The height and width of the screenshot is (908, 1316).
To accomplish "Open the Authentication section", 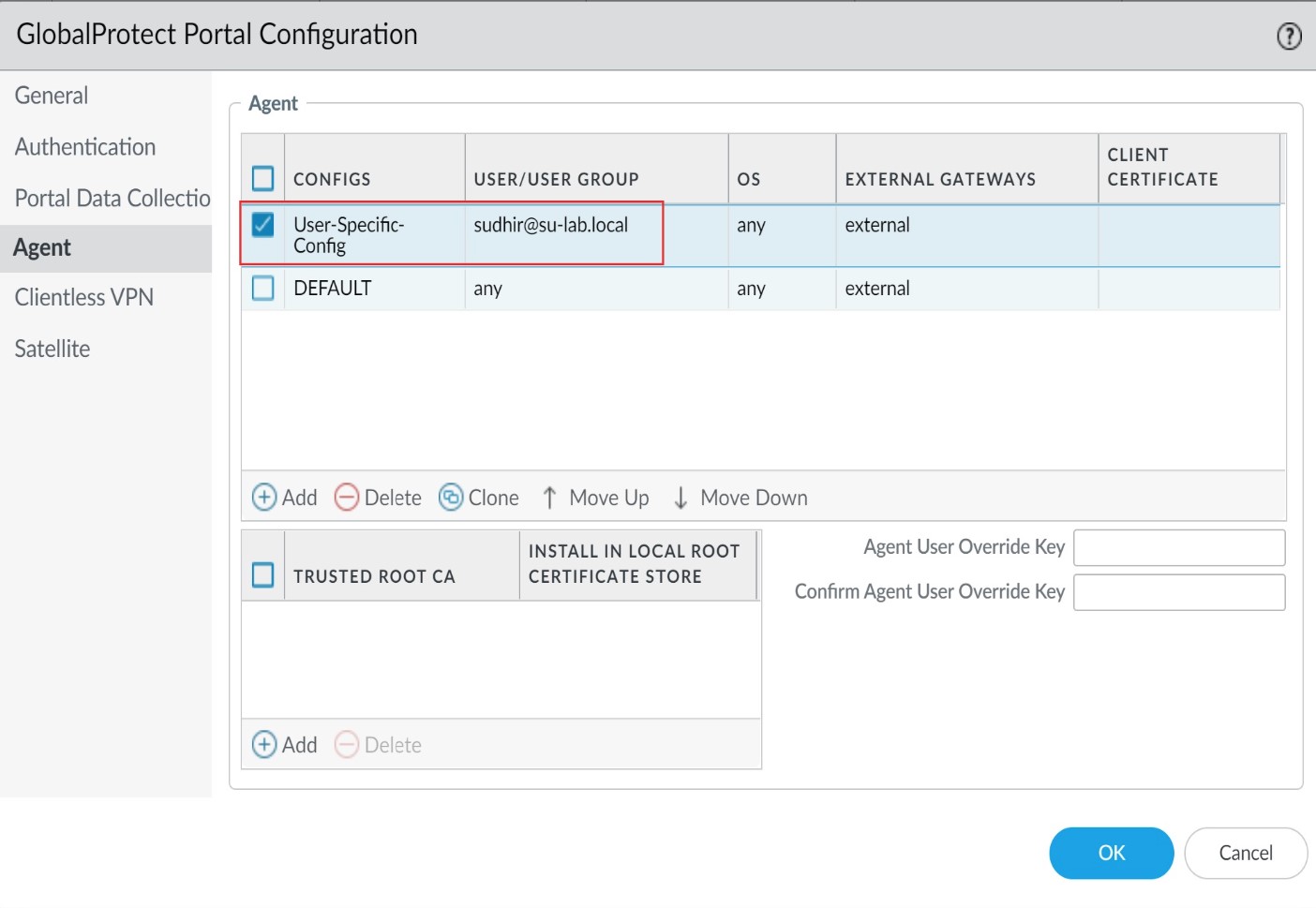I will 84,146.
